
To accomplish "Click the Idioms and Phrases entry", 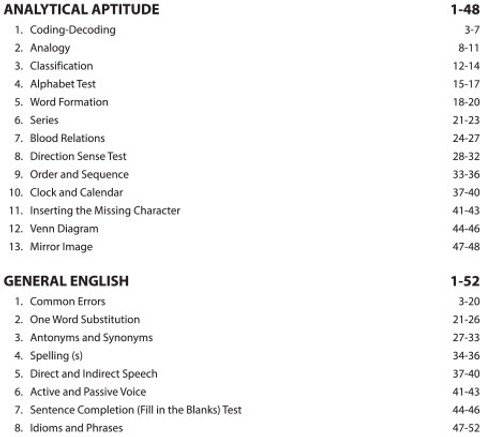I will pyautogui.click(x=76, y=428).
